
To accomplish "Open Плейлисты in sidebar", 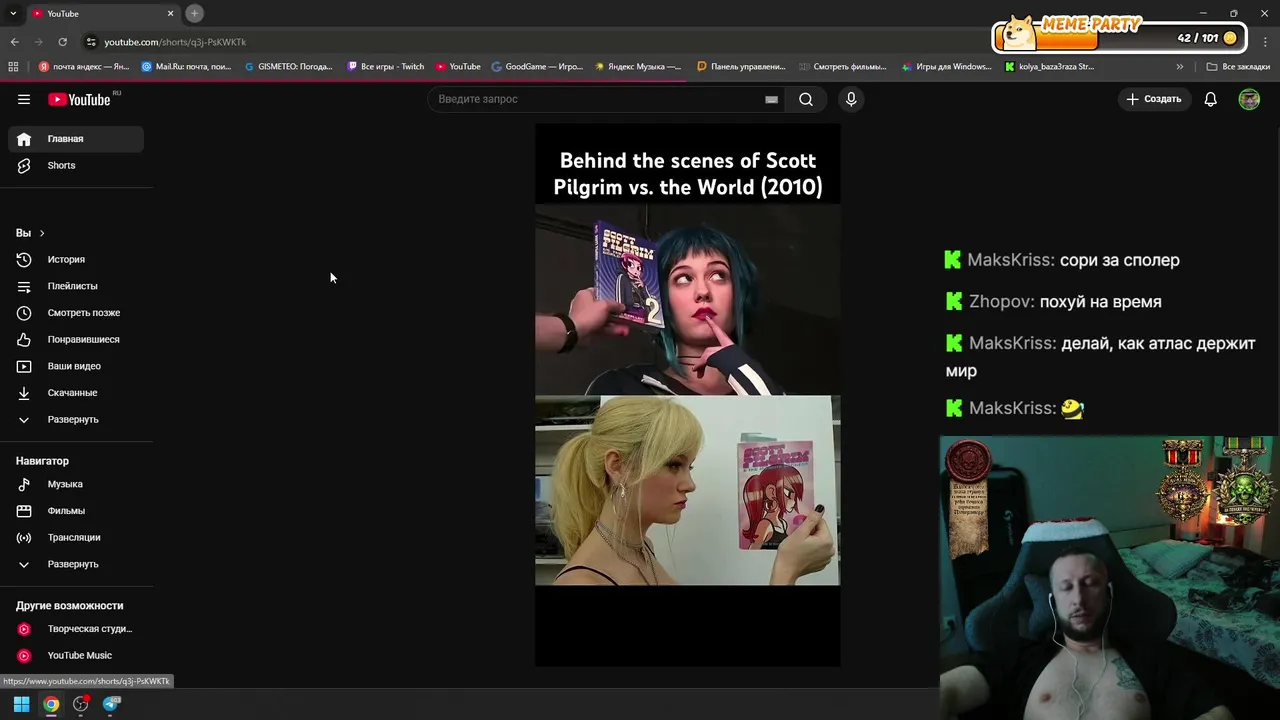I will (76, 286).
